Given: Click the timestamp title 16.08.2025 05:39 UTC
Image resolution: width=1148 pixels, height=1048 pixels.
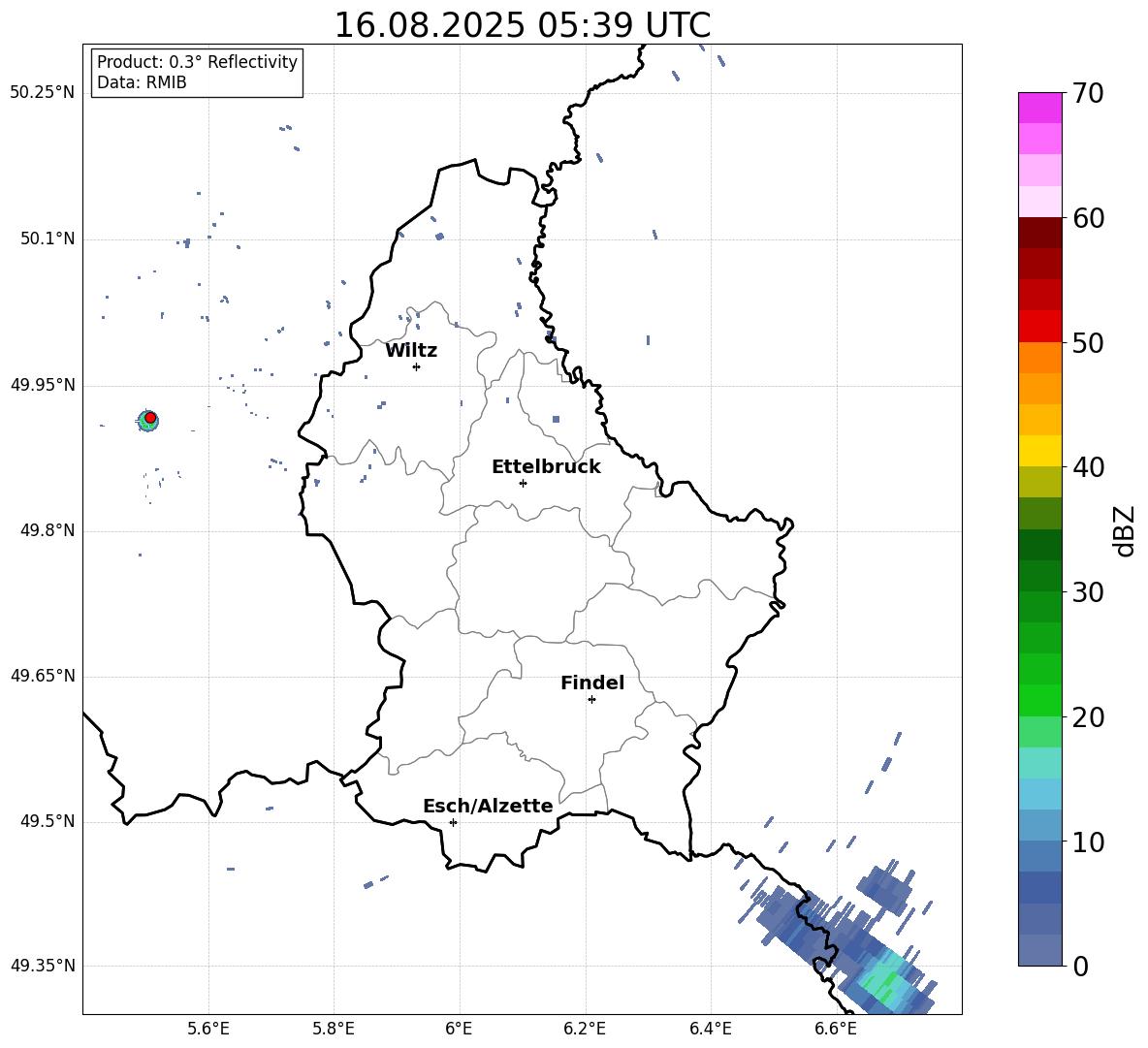Looking at the screenshot, I should tap(522, 25).
